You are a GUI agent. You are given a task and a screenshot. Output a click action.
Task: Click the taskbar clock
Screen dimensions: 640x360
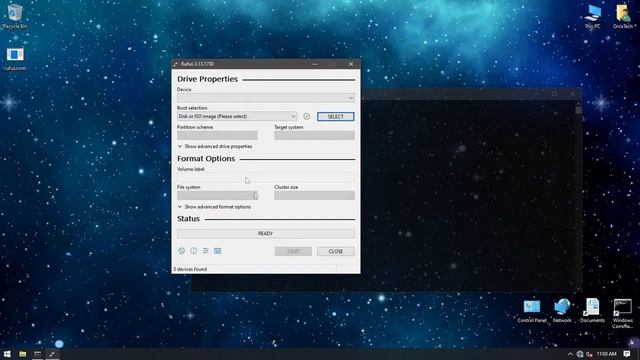point(606,354)
